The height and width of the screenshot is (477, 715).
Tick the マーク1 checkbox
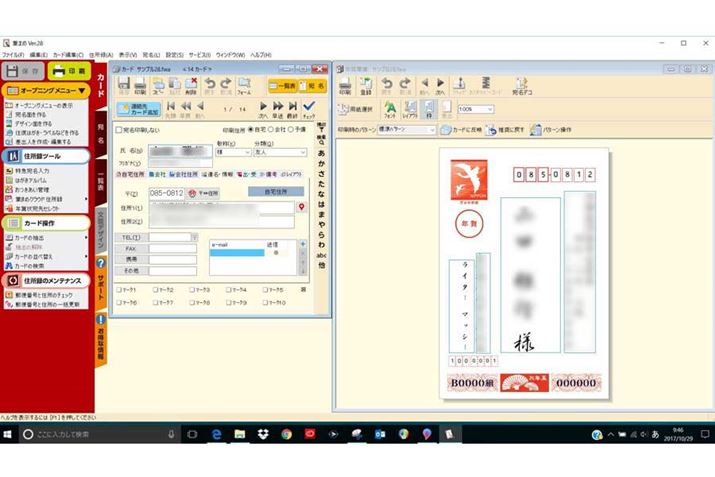tap(119, 290)
